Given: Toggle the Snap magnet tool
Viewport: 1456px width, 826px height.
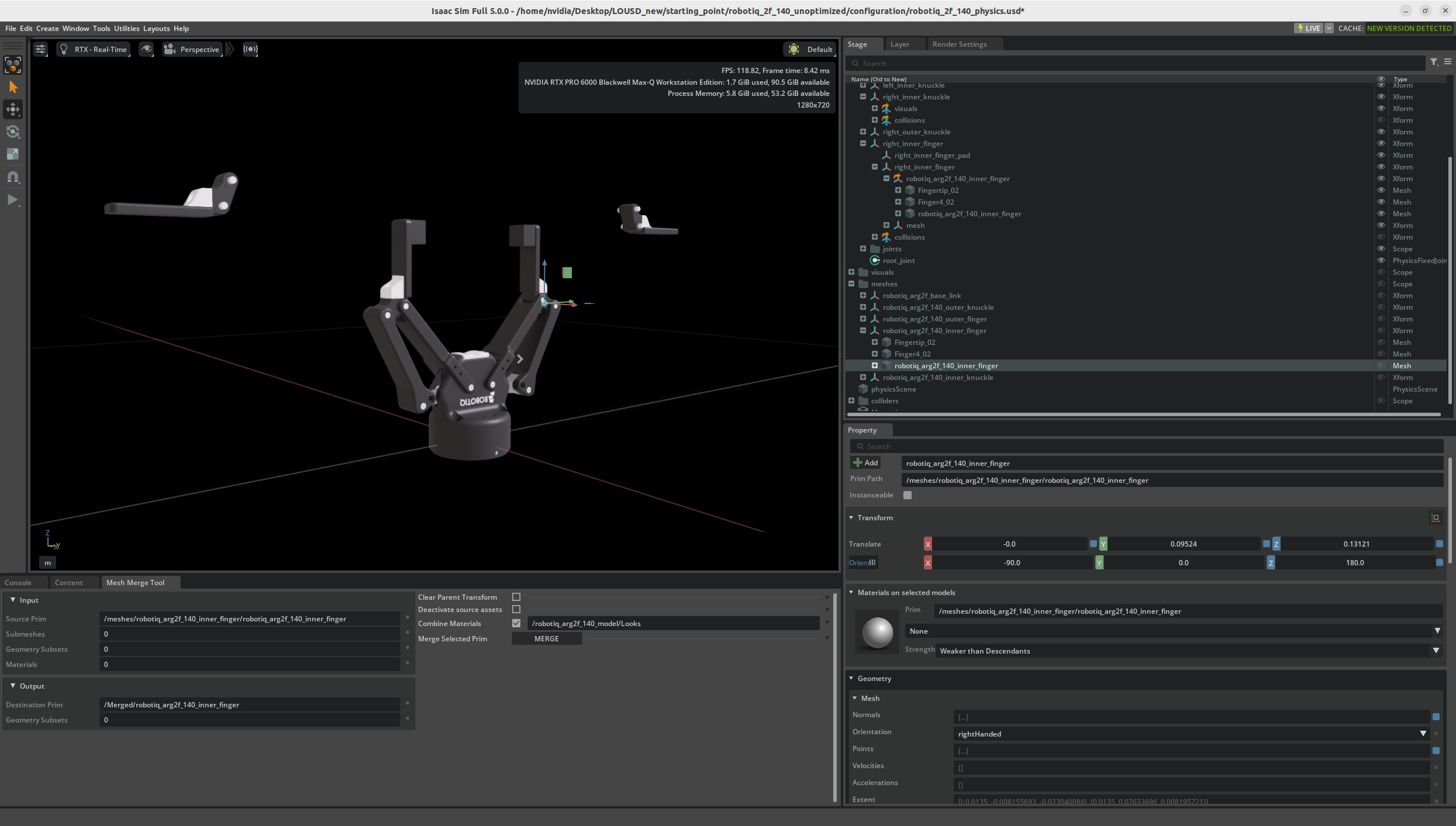Looking at the screenshot, I should 13,177.
